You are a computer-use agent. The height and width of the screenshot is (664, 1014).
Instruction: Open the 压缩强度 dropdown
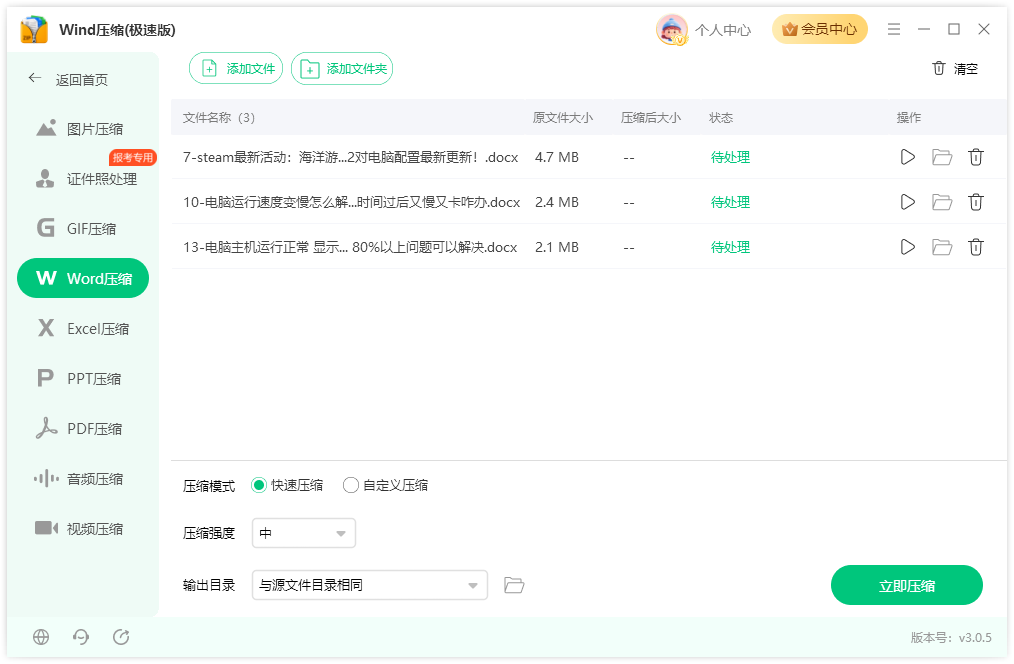click(304, 533)
